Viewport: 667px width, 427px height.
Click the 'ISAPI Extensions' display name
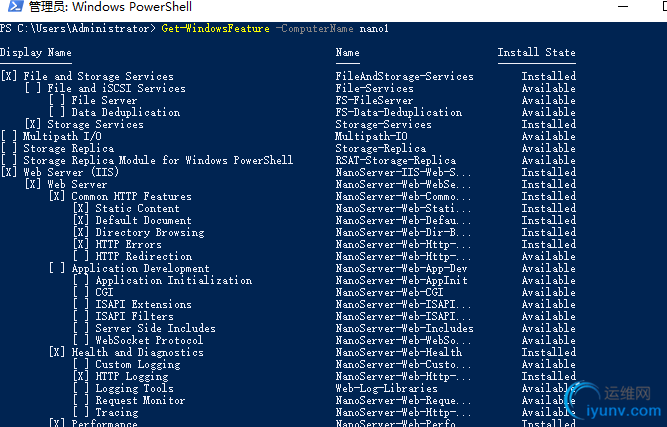click(x=143, y=305)
